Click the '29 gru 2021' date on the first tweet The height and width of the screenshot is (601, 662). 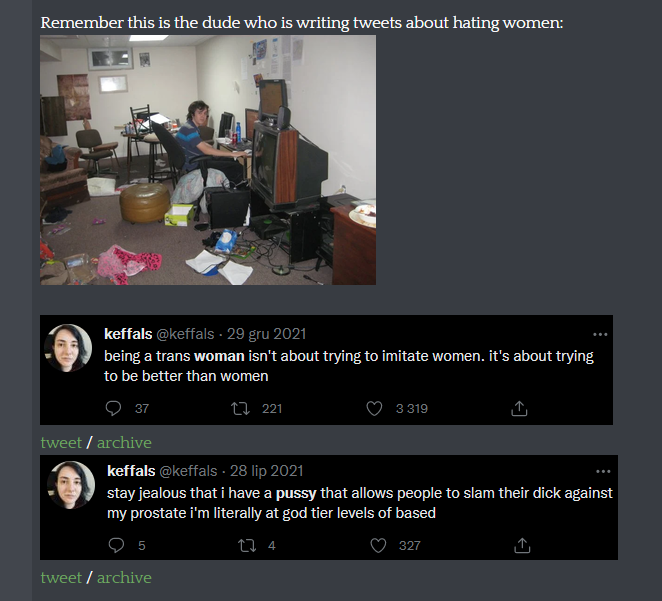coord(266,334)
